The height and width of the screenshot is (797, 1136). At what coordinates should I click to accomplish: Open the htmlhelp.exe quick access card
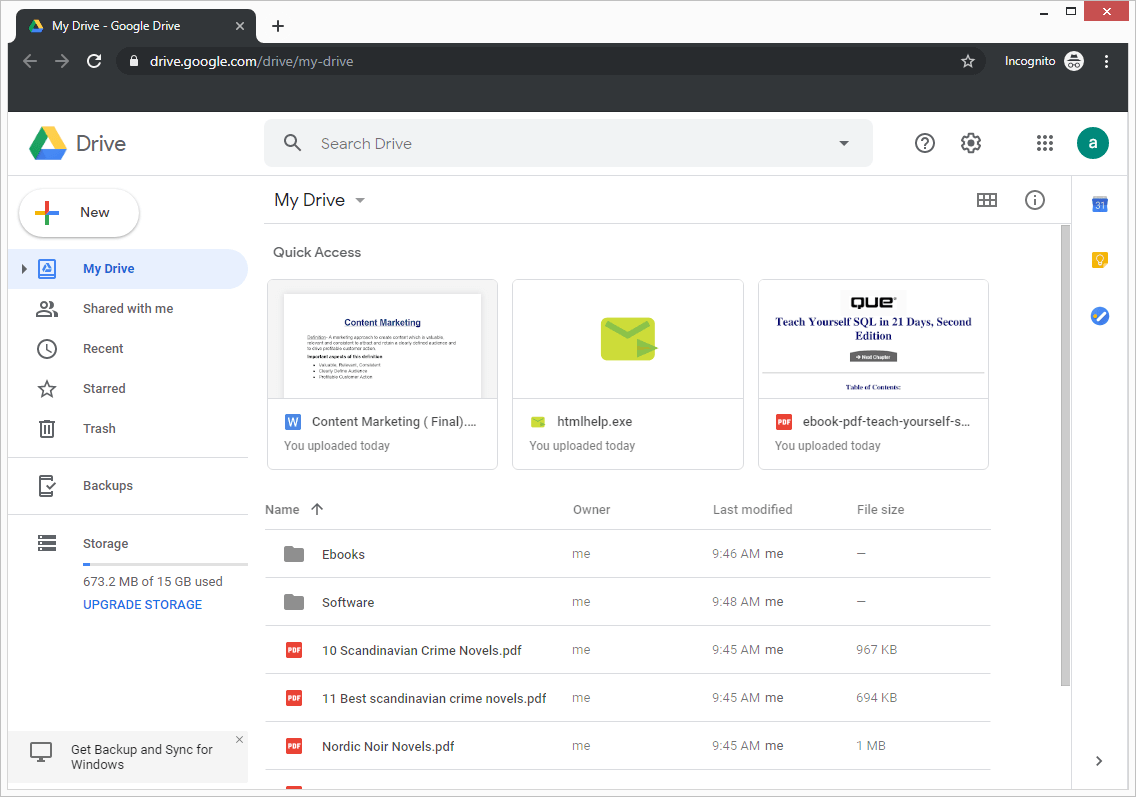[x=628, y=375]
